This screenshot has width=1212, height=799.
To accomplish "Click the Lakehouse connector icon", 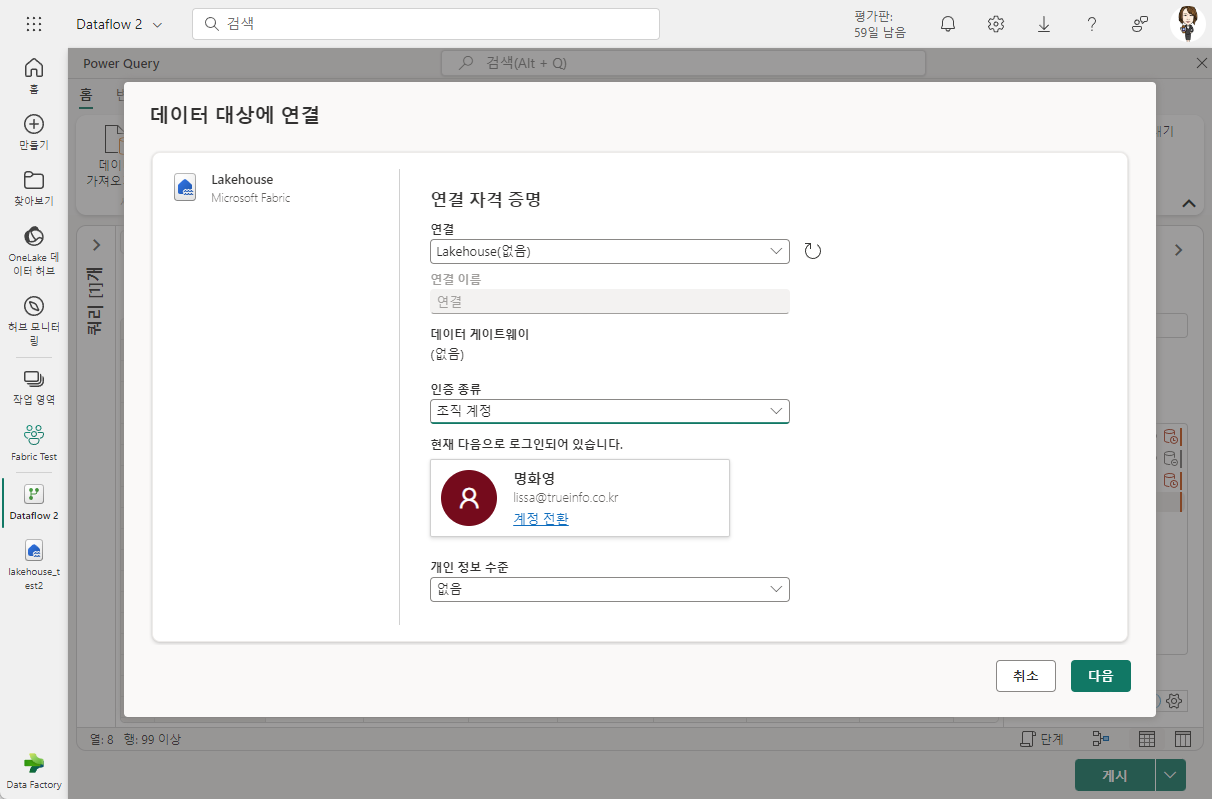I will point(185,188).
